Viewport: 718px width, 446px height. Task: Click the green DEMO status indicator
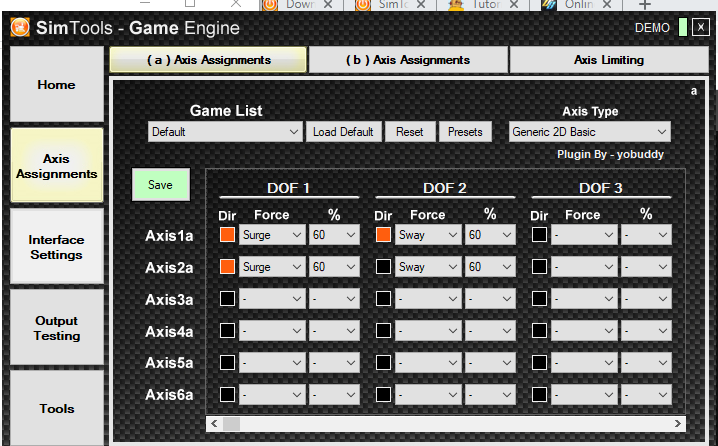[682, 27]
